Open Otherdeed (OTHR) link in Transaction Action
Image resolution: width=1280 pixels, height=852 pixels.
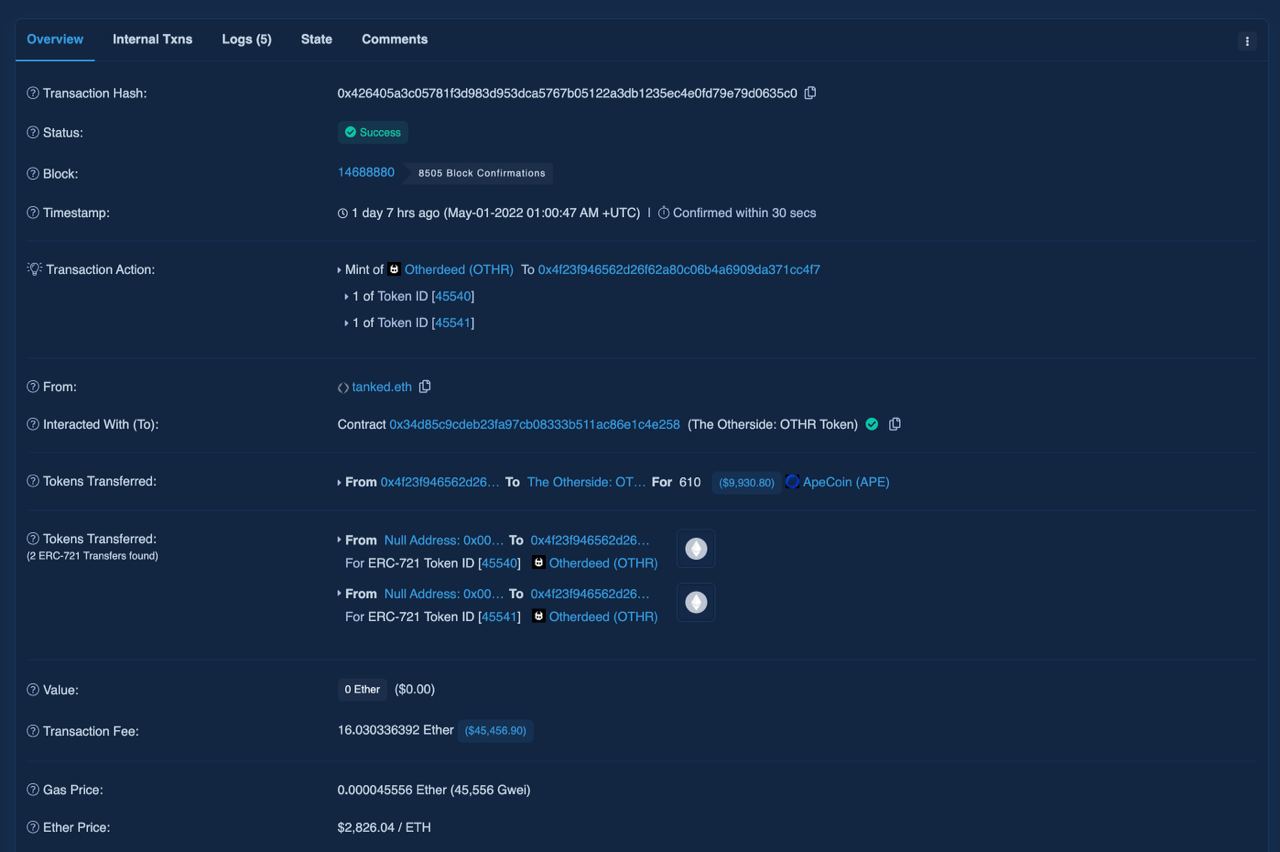pyautogui.click(x=459, y=269)
